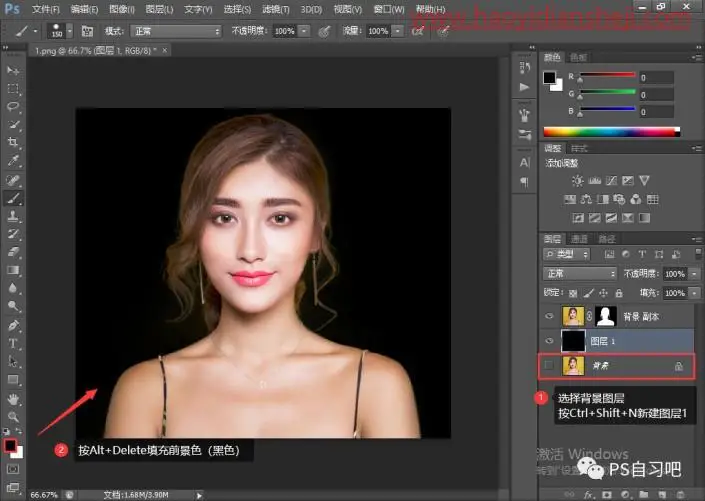Viewport: 705px width, 501px height.
Task: Add a Curves adjustment
Action: point(611,181)
